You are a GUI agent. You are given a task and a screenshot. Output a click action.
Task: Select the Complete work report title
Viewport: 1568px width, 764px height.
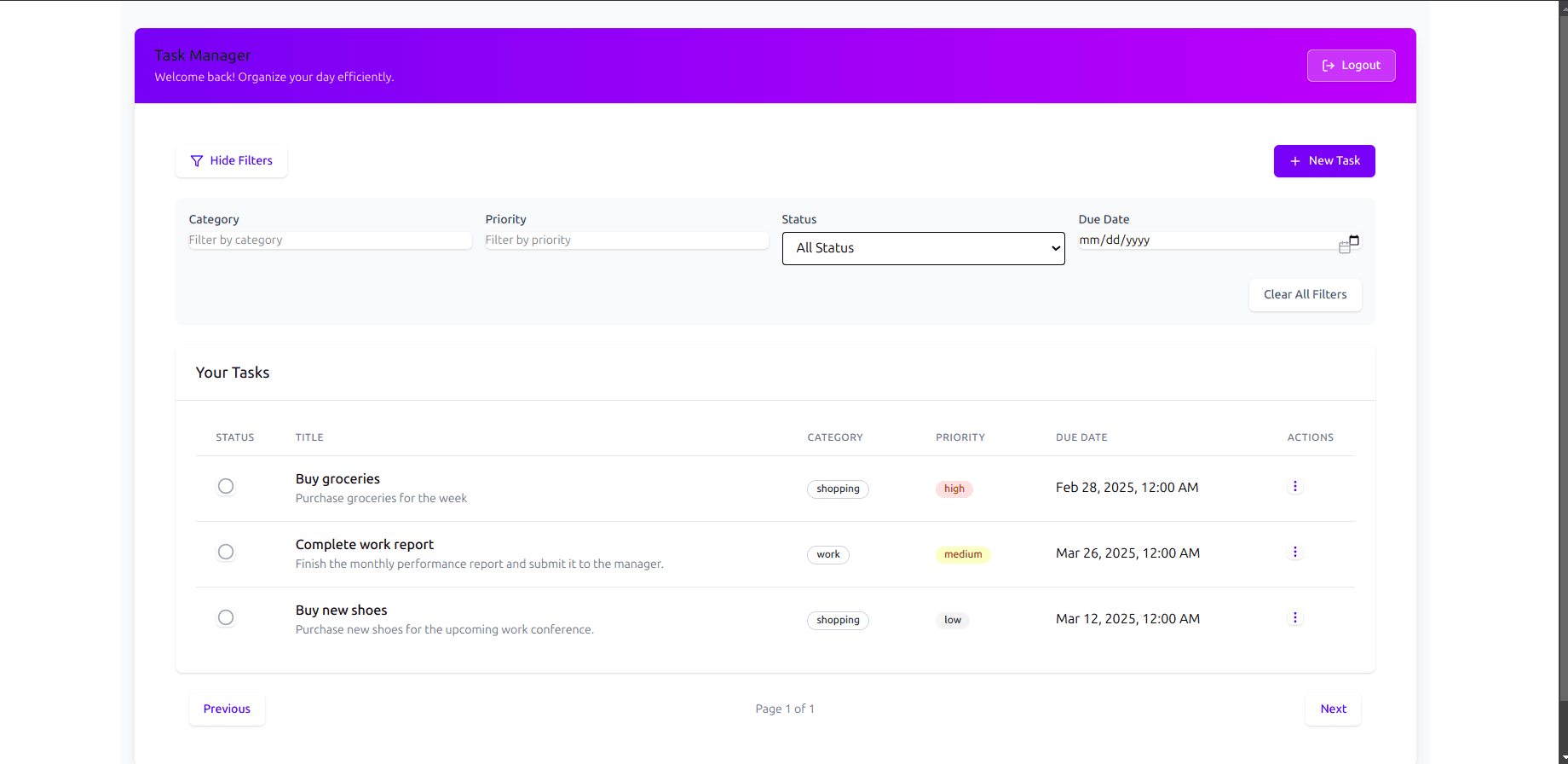click(365, 545)
